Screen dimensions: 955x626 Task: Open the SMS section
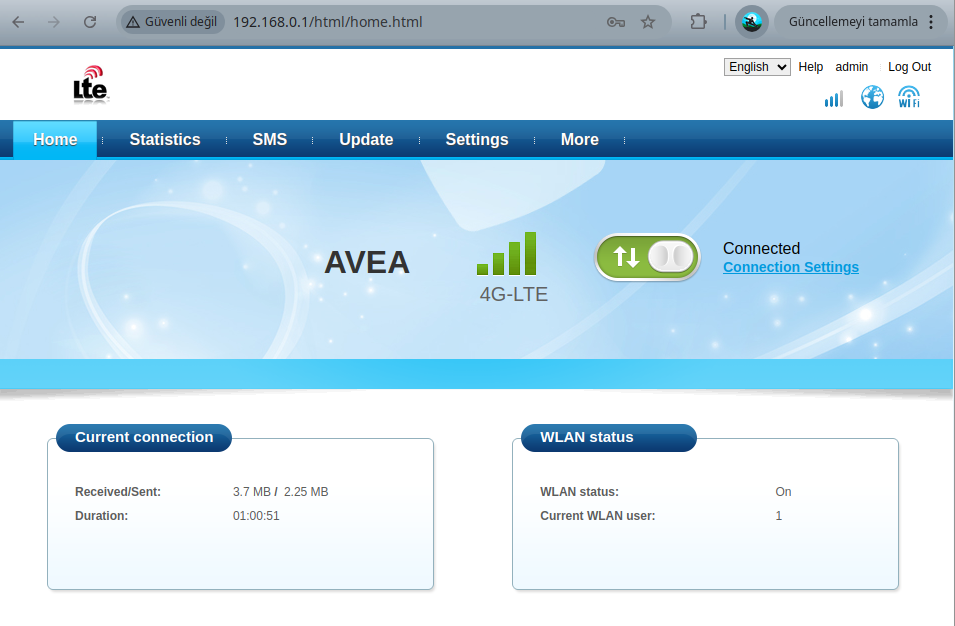point(269,139)
